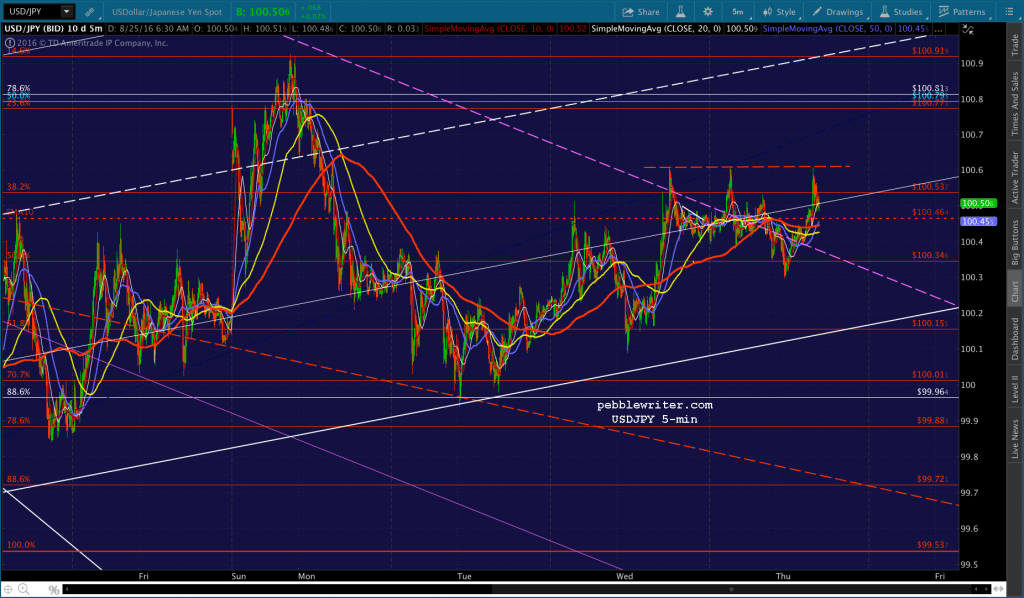Click the bid quote B: 100.506
Image resolution: width=1024 pixels, height=598 pixels.
[263, 12]
